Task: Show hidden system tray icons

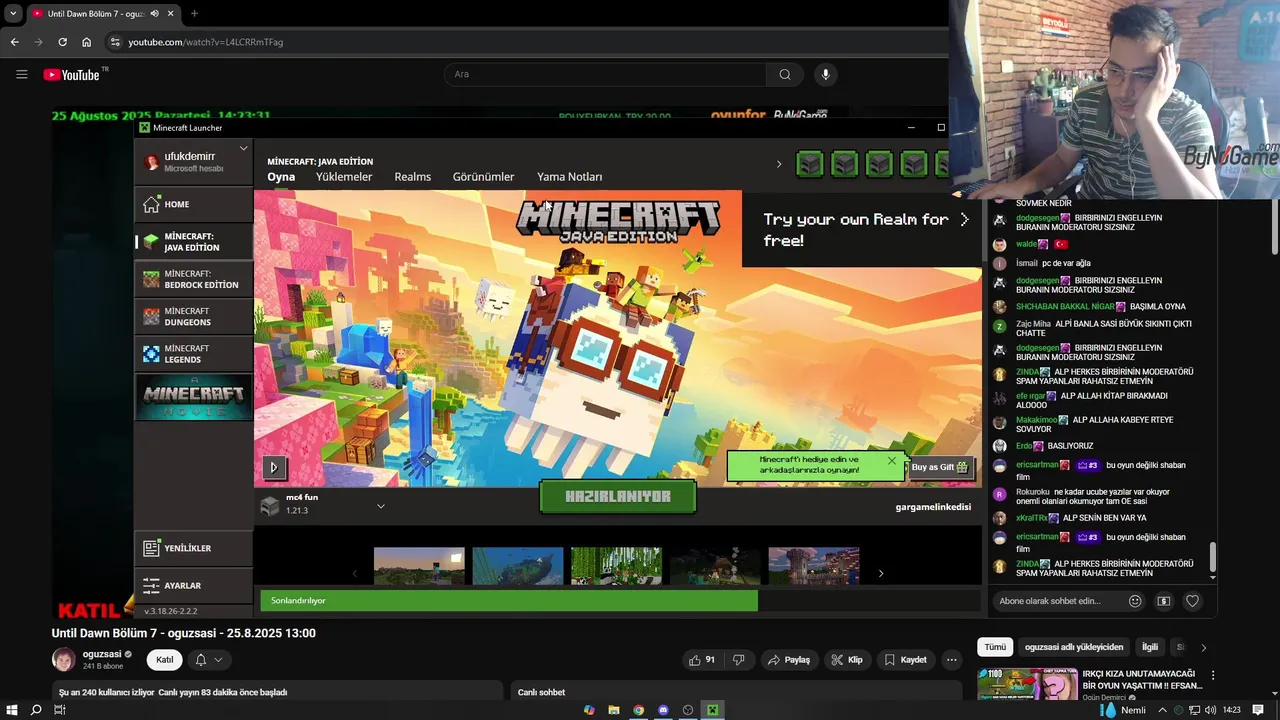Action: (x=1162, y=710)
